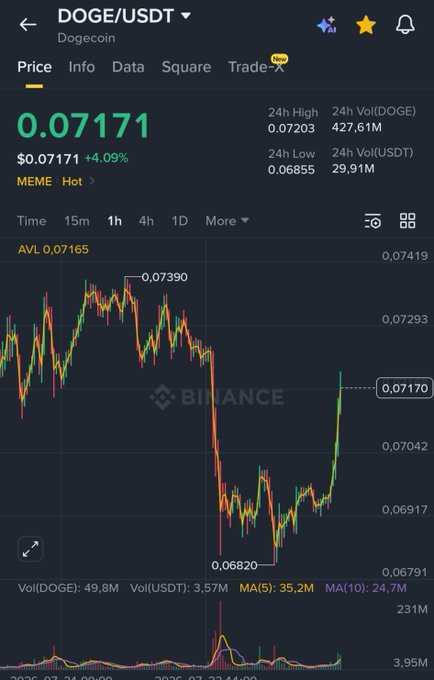Screen dimensions: 434x680
Task: Click the chart high marker 0,07390
Action: pyautogui.click(x=164, y=277)
